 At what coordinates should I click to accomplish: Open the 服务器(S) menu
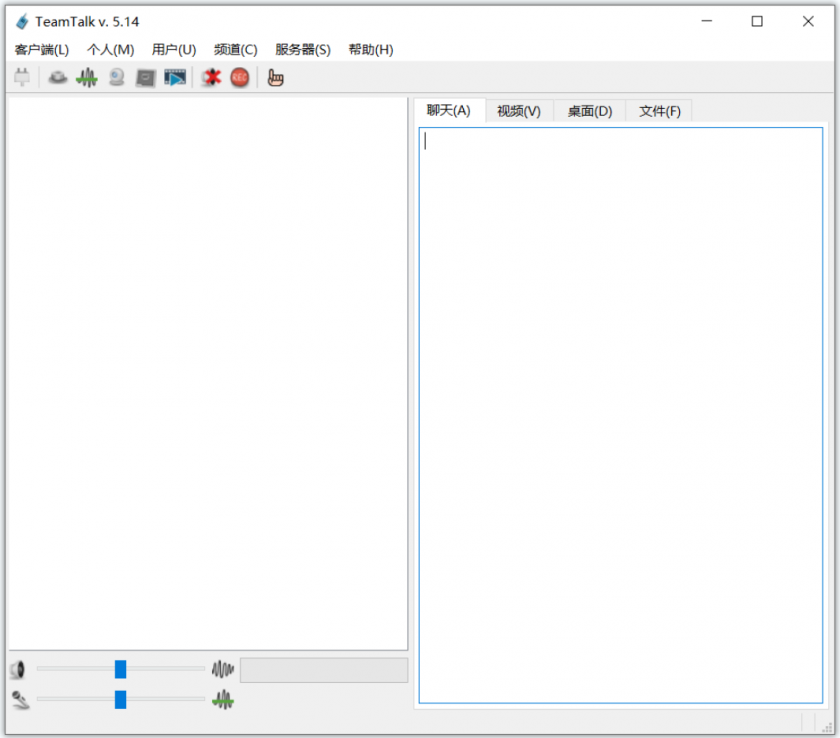pyautogui.click(x=303, y=50)
